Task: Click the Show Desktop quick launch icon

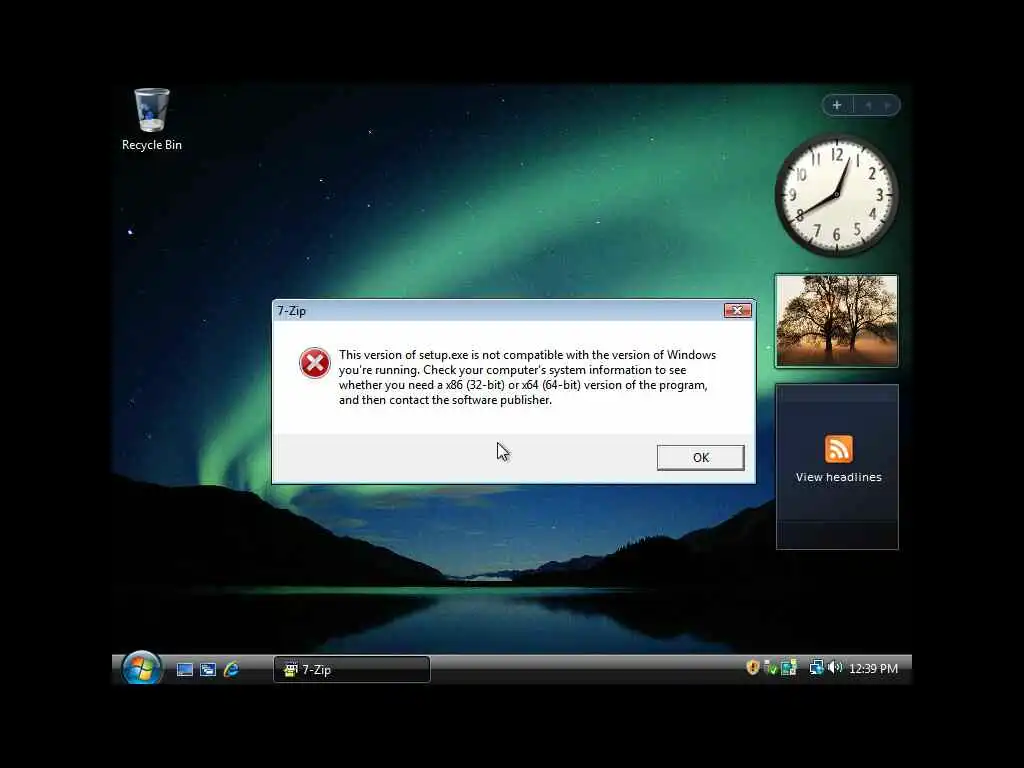Action: (185, 669)
